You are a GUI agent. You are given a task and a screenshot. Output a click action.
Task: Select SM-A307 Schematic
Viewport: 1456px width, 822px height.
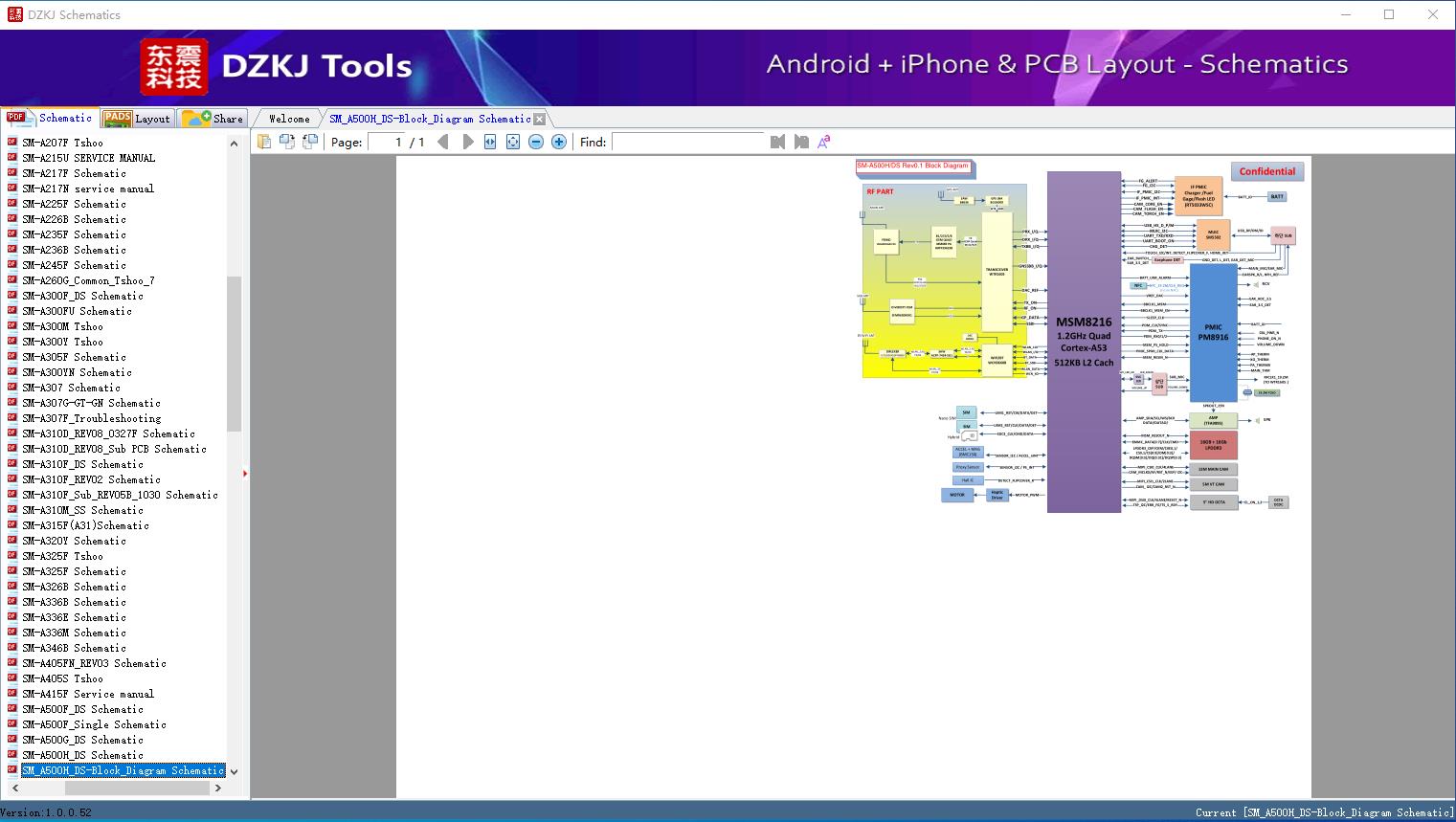(x=71, y=388)
